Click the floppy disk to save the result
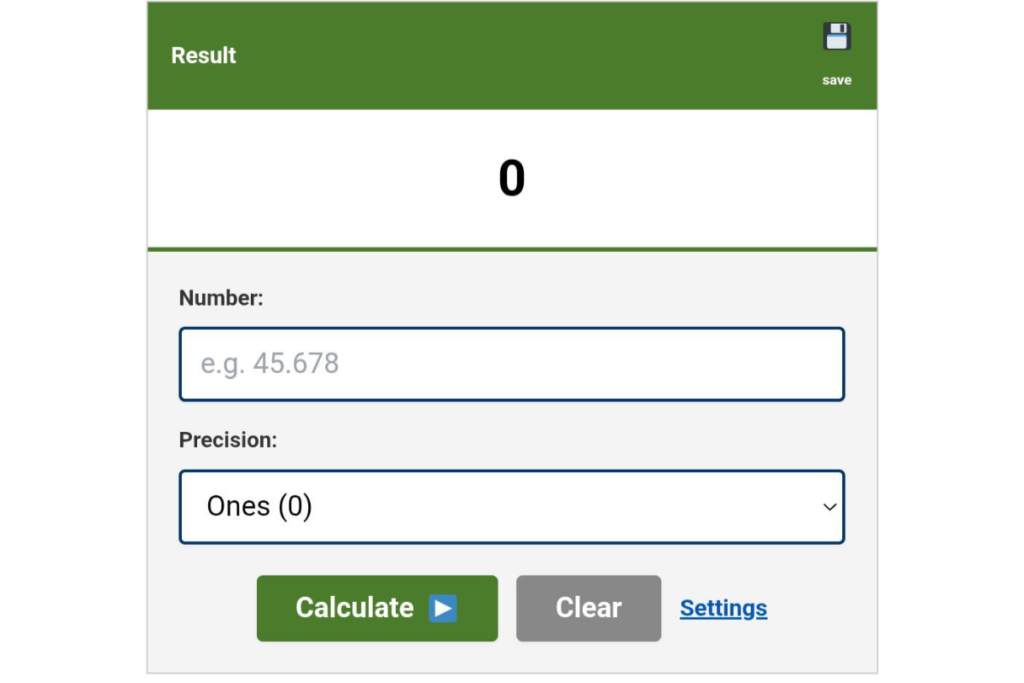This screenshot has height=683, width=1024. click(x=836, y=36)
